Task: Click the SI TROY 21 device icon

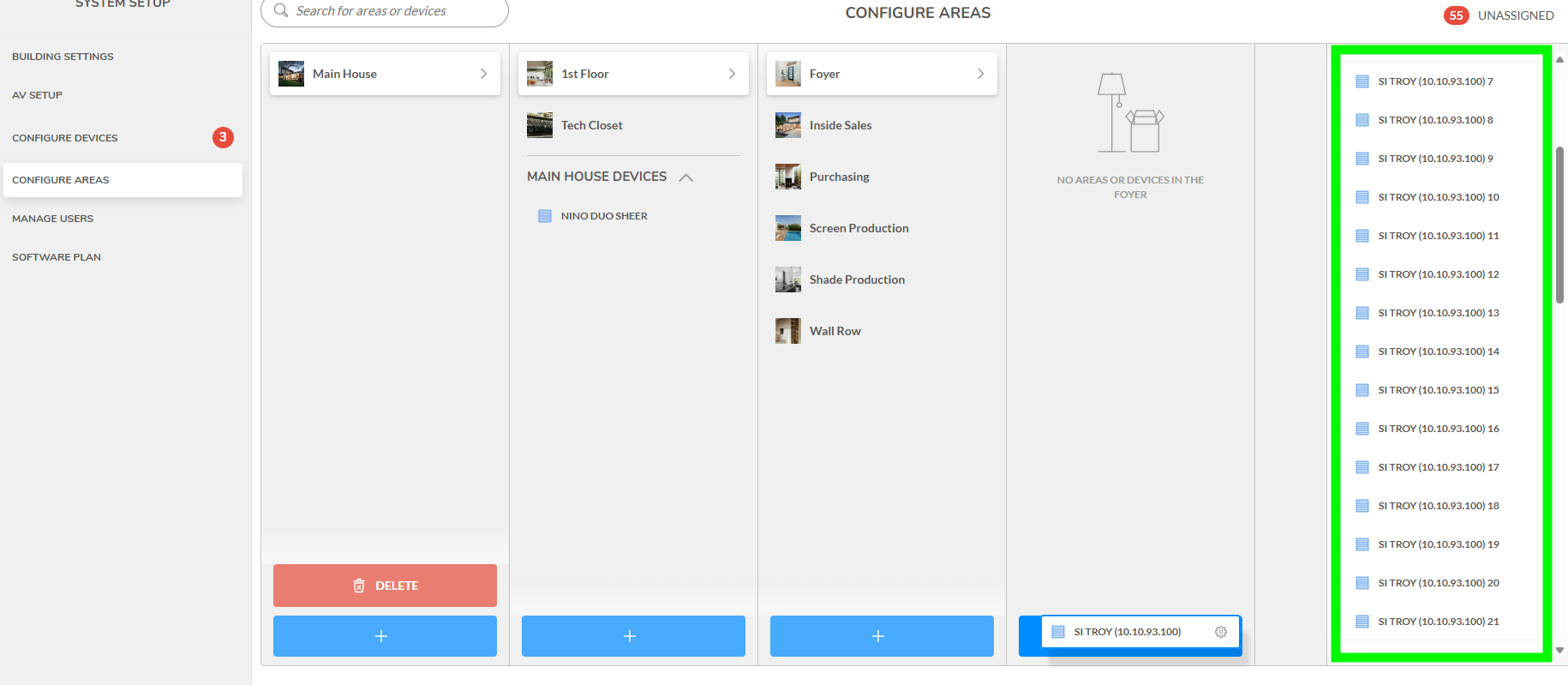Action: (x=1362, y=622)
